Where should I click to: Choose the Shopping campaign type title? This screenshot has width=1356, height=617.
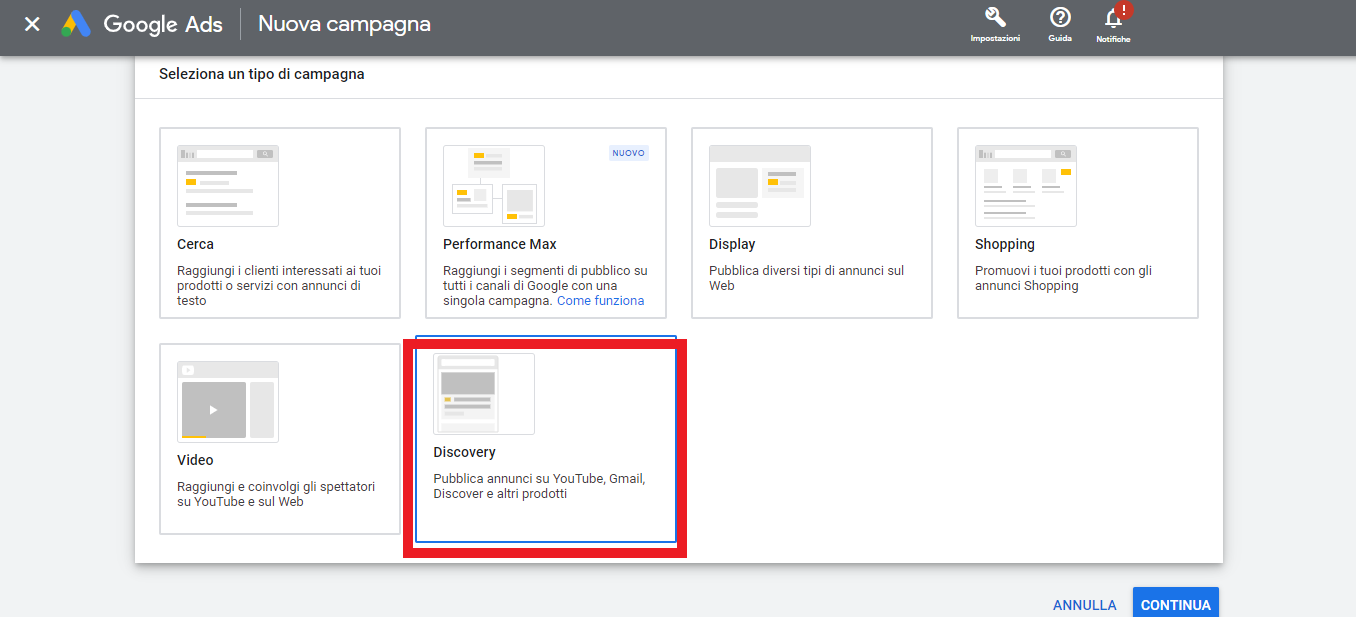click(1005, 244)
